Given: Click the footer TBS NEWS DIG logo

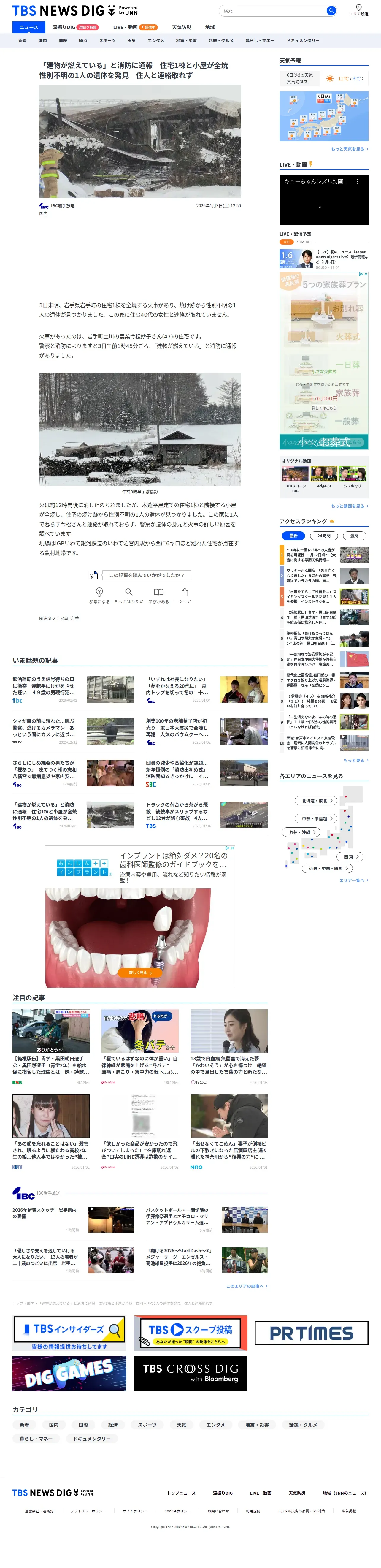Looking at the screenshot, I should tap(53, 1493).
